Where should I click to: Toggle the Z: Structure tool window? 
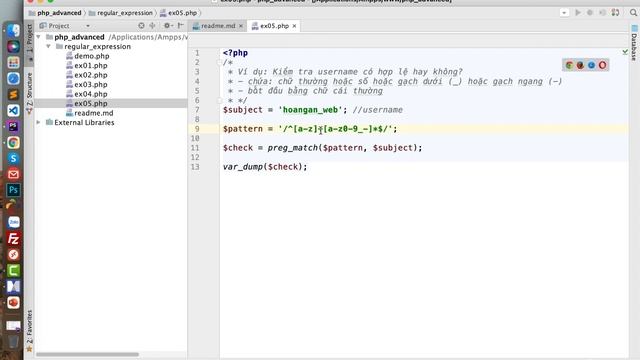[29, 93]
